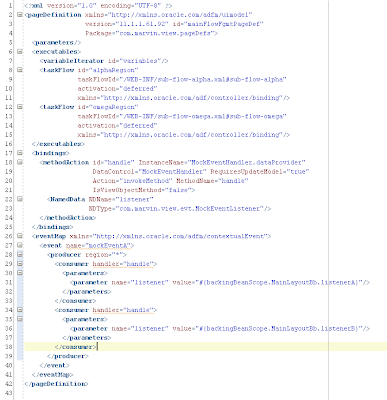Screen dimensions: 387x400
Task: Click the closing pageDefinition tag
Action: pyautogui.click(x=56, y=384)
